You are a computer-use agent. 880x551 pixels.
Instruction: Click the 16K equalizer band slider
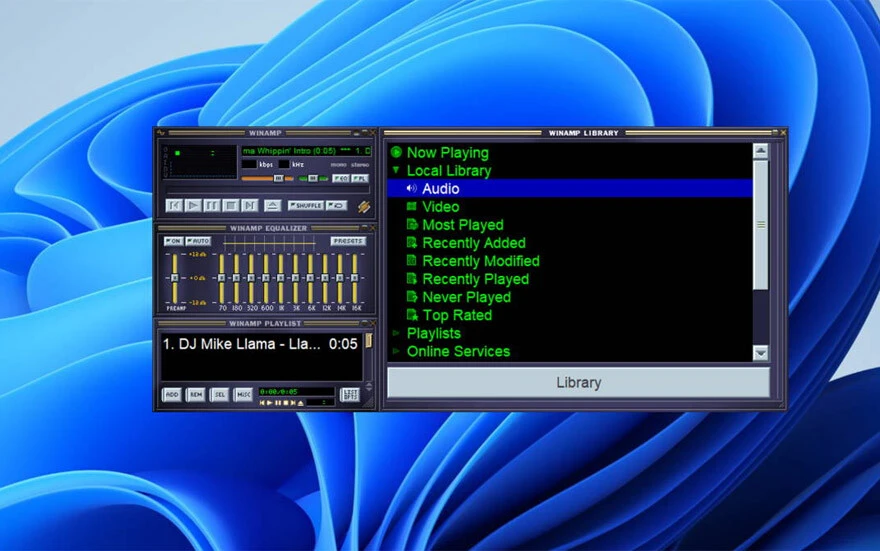[355, 278]
